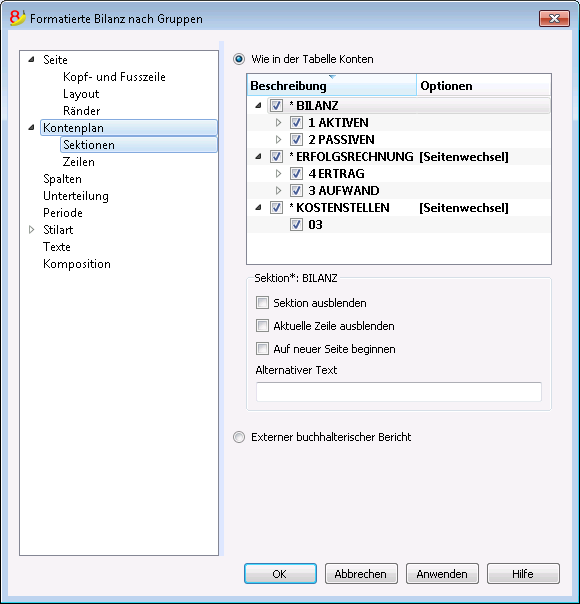Collapse the ERFOLGSRECHNUNG section
The width and height of the screenshot is (580, 604).
point(258,157)
